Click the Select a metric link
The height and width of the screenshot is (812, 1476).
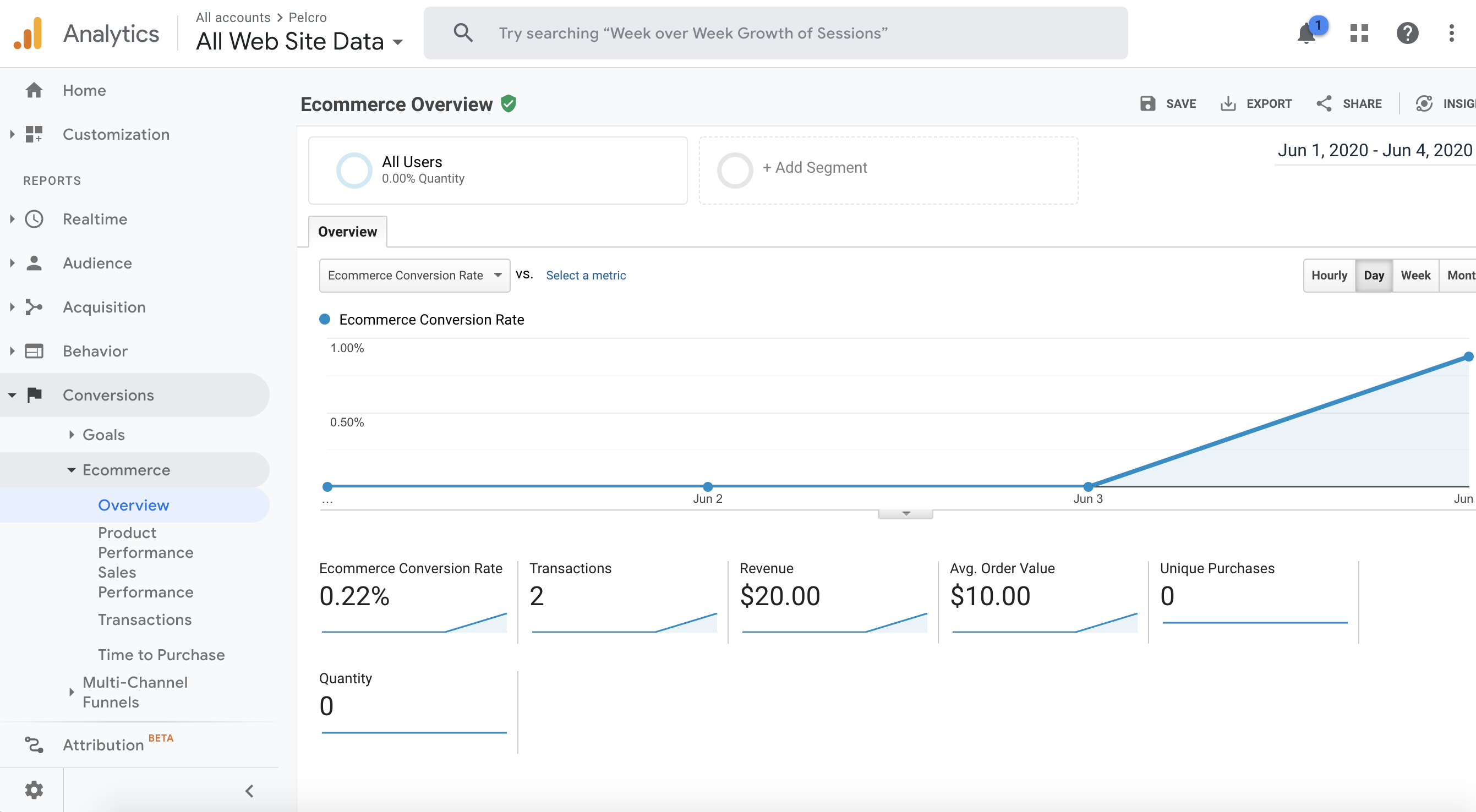click(x=586, y=276)
